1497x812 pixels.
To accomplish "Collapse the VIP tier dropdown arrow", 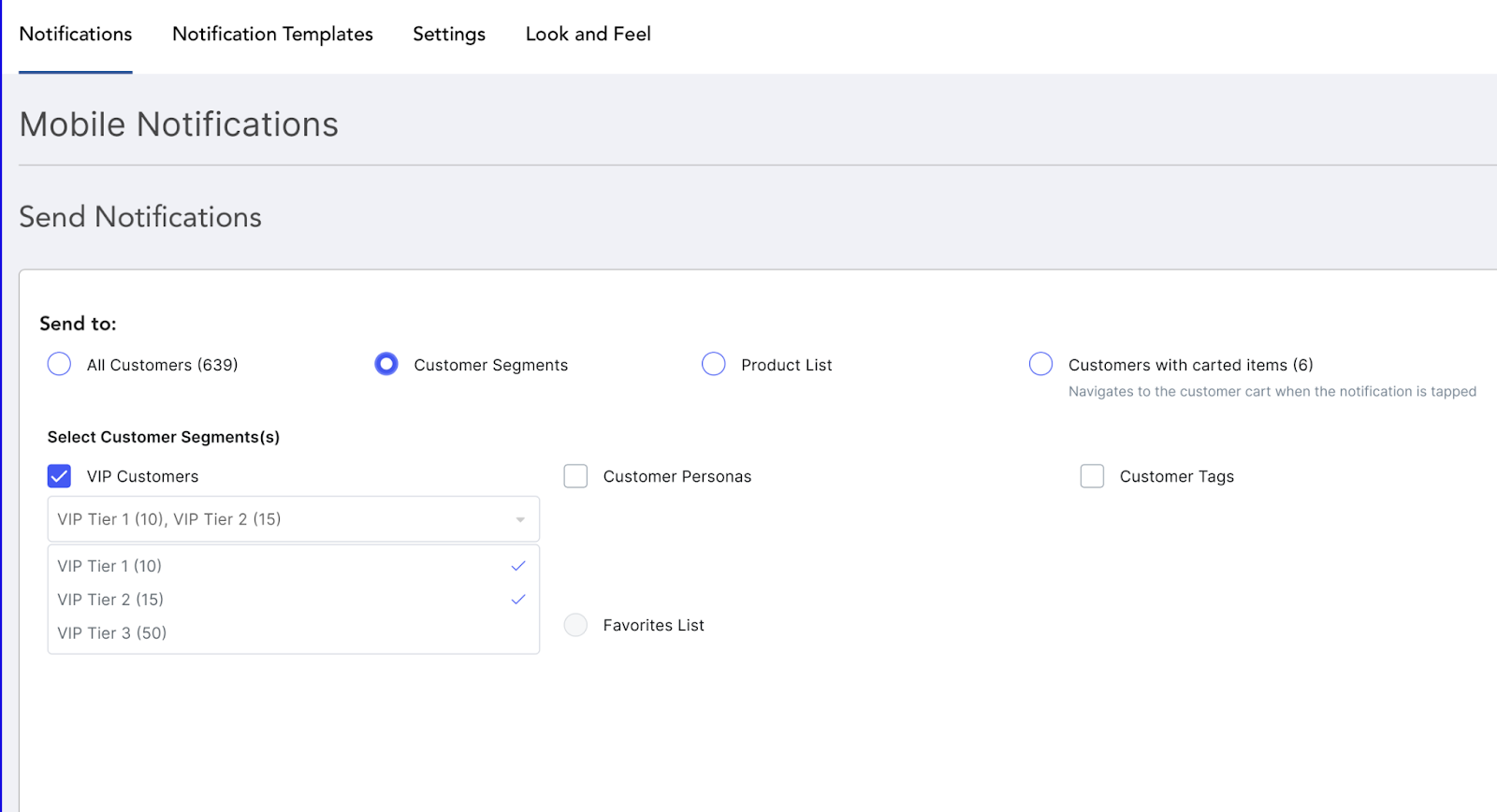I will [x=520, y=520].
